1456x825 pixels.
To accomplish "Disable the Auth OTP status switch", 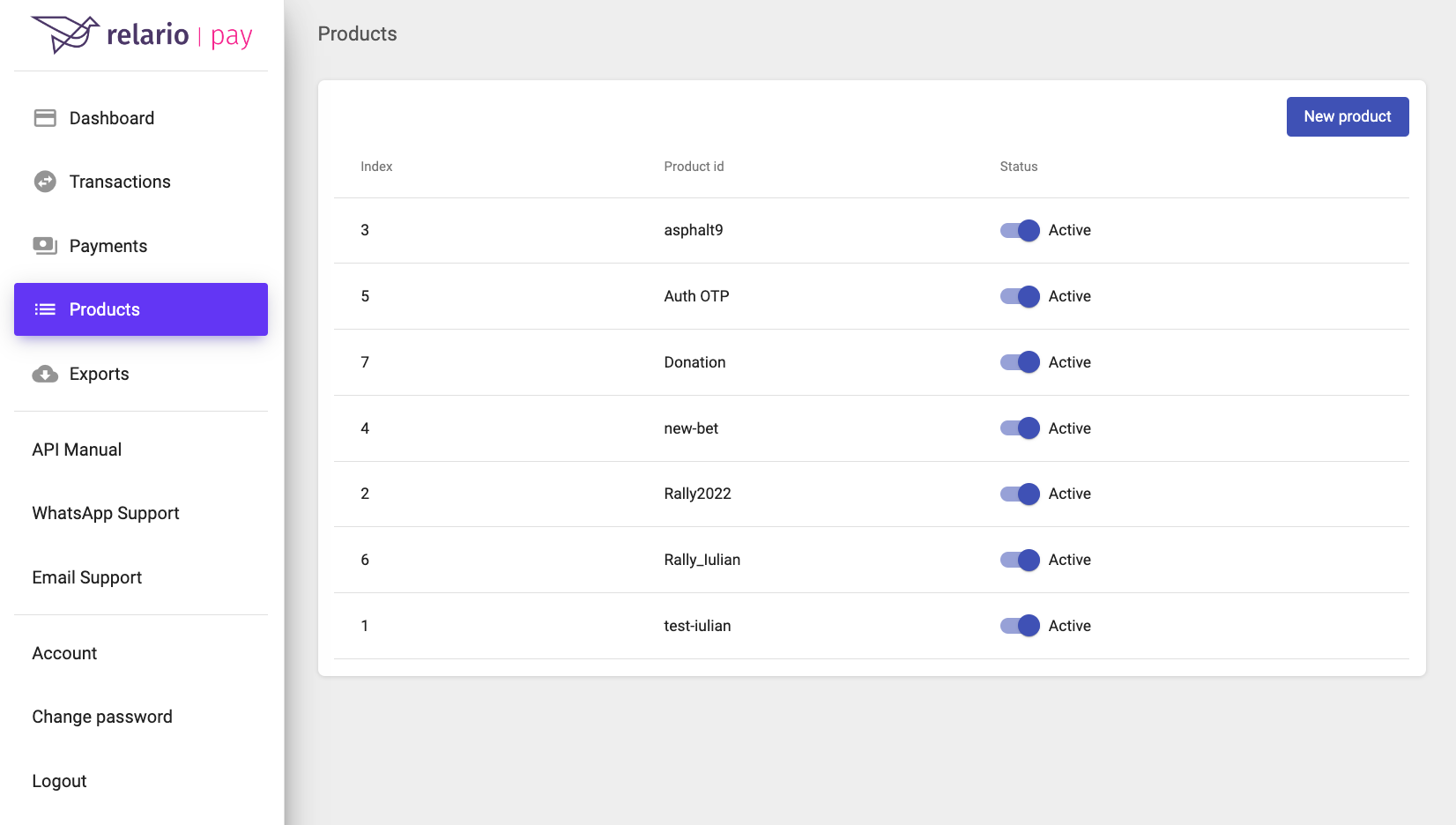I will [1020, 296].
